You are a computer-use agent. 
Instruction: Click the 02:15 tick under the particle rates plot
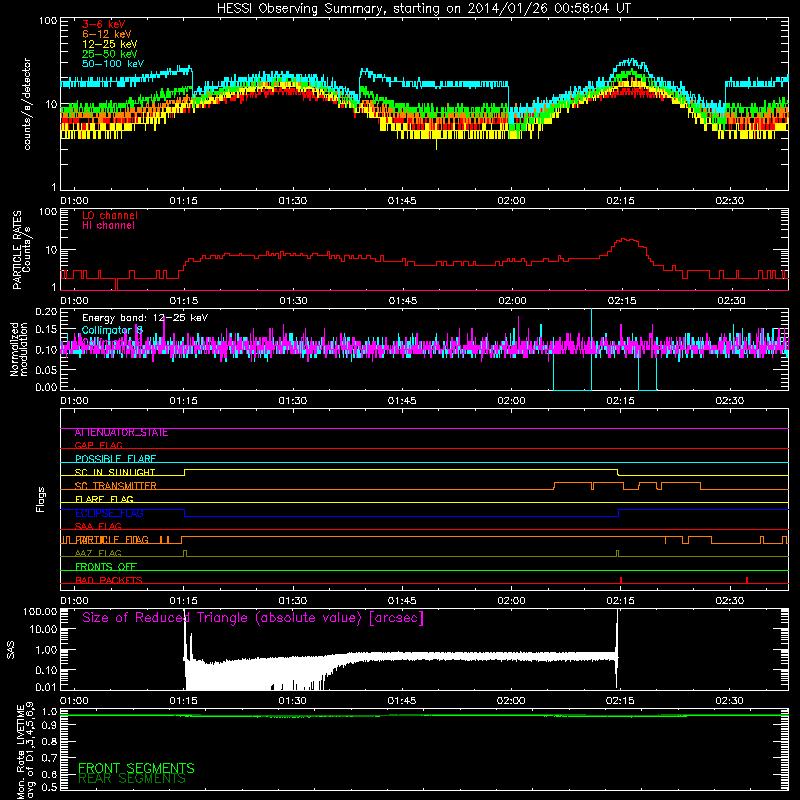pos(622,301)
